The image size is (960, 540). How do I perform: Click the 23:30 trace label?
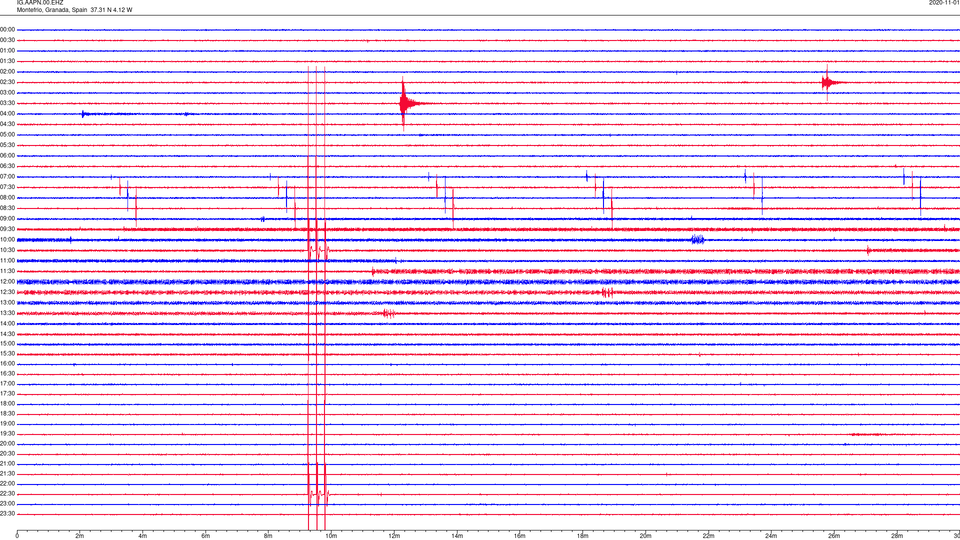7,514
